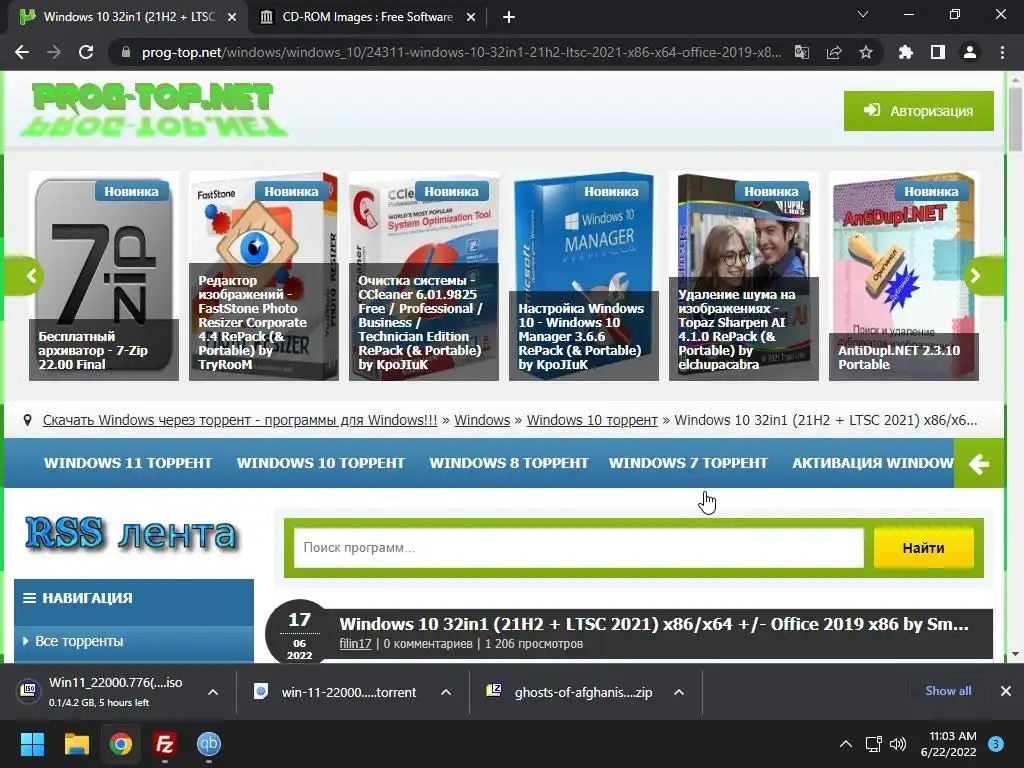Viewport: 1024px width, 768px height.
Task: Open AntiDupl.NET 2.3.10 Portable card
Action: 904,276
